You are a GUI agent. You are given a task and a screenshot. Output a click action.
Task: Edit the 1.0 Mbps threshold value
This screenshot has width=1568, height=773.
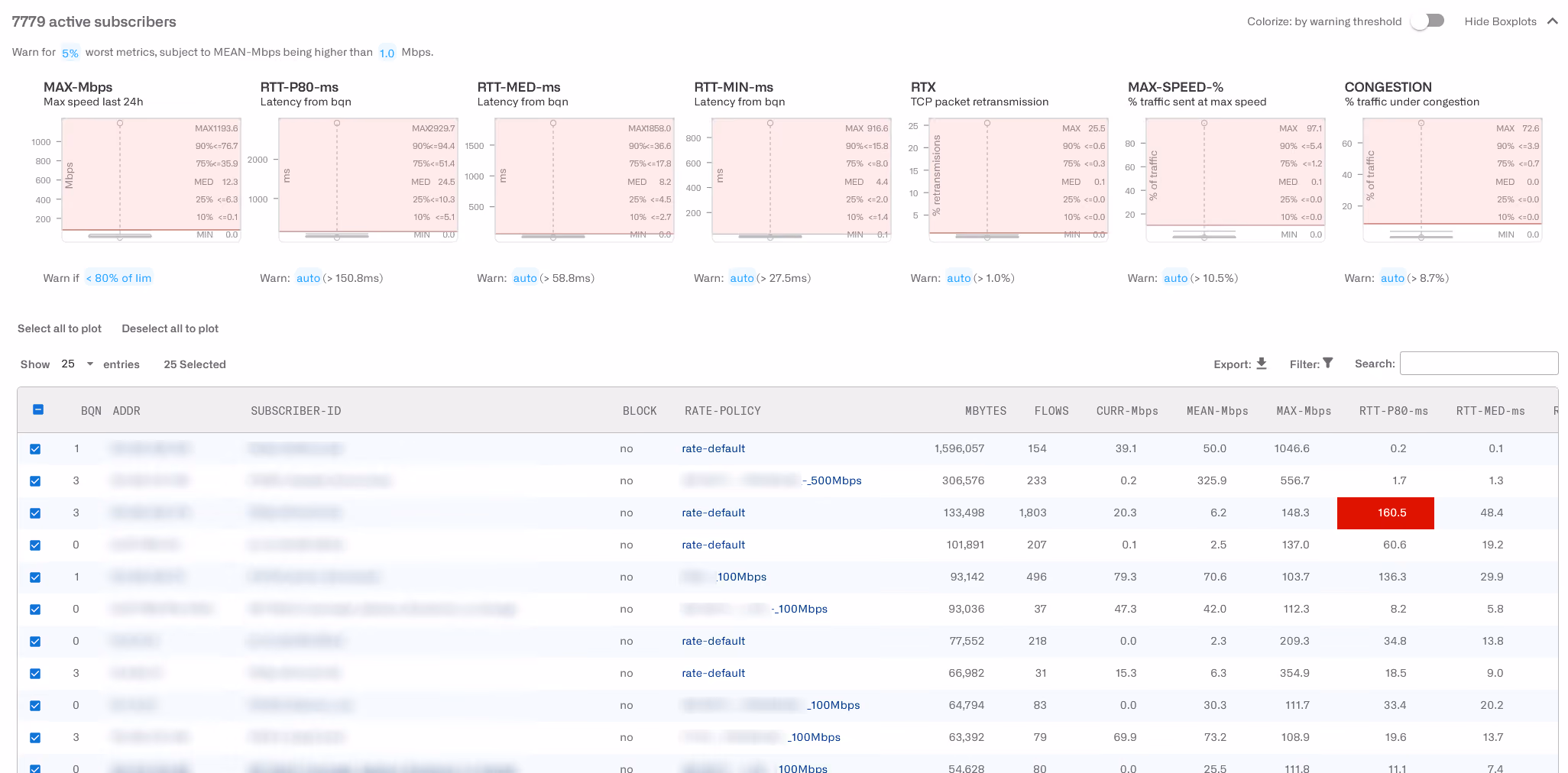tap(387, 53)
